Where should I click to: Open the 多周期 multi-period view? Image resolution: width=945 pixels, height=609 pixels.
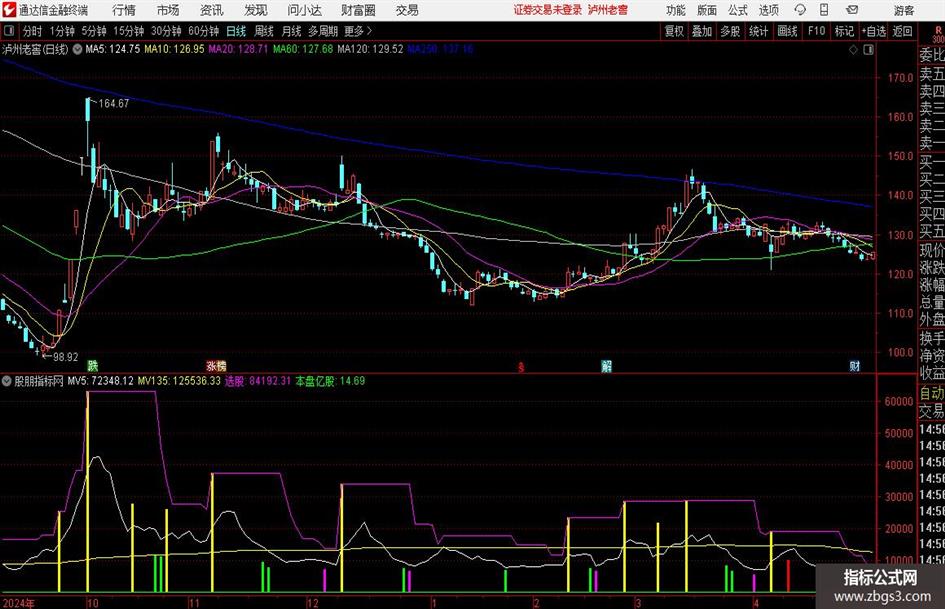323,31
